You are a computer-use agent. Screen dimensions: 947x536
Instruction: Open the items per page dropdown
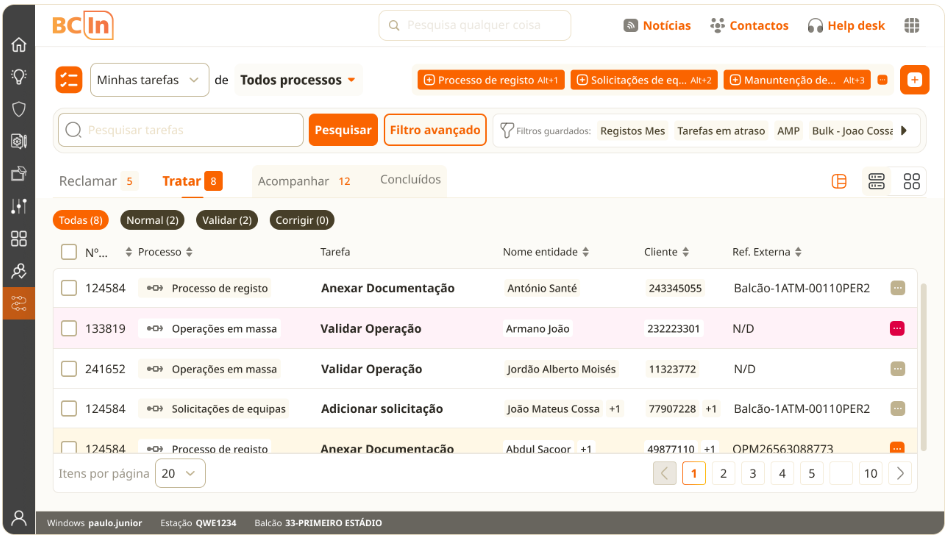[180, 473]
